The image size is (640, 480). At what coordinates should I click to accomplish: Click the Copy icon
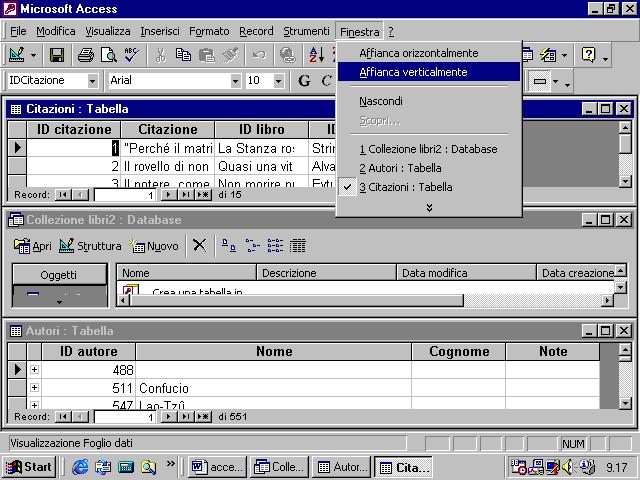click(x=183, y=55)
